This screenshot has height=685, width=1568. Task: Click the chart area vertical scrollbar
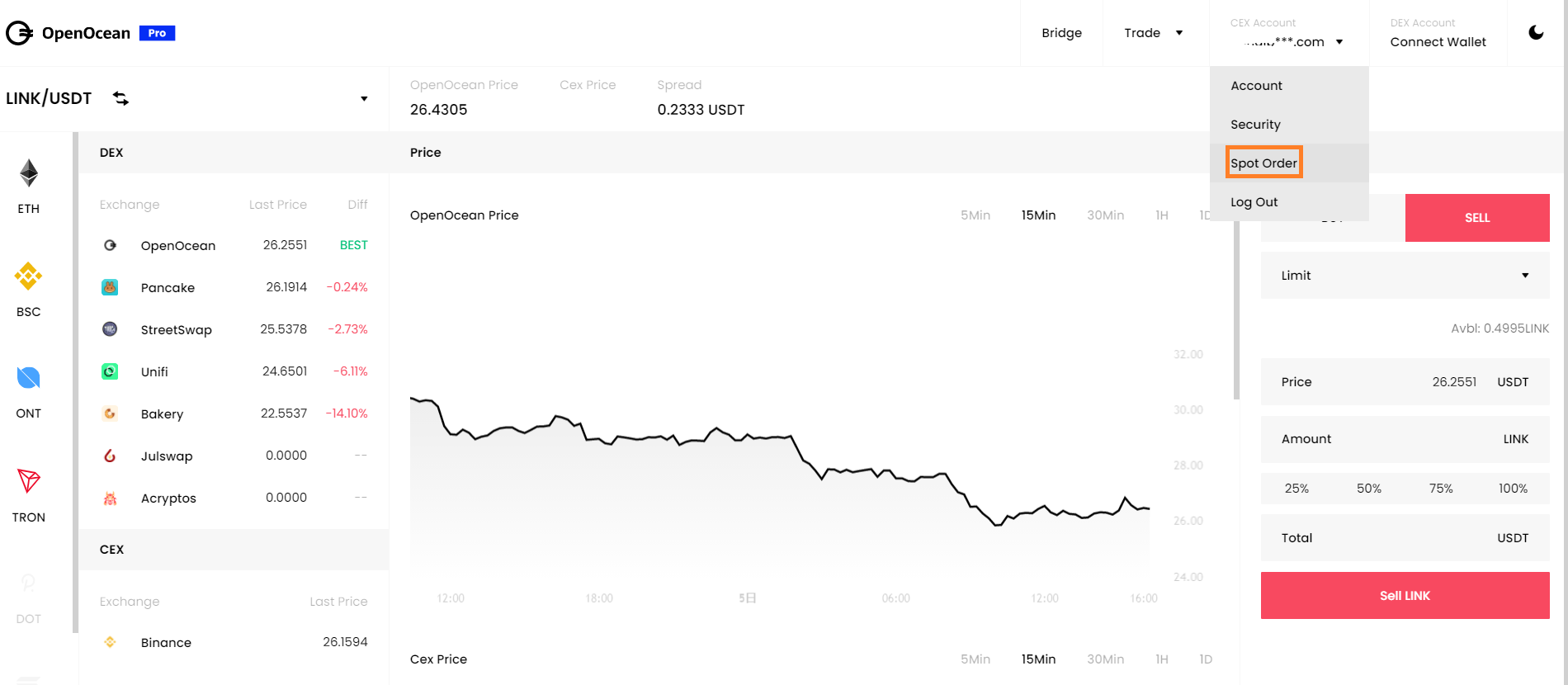click(x=1236, y=310)
